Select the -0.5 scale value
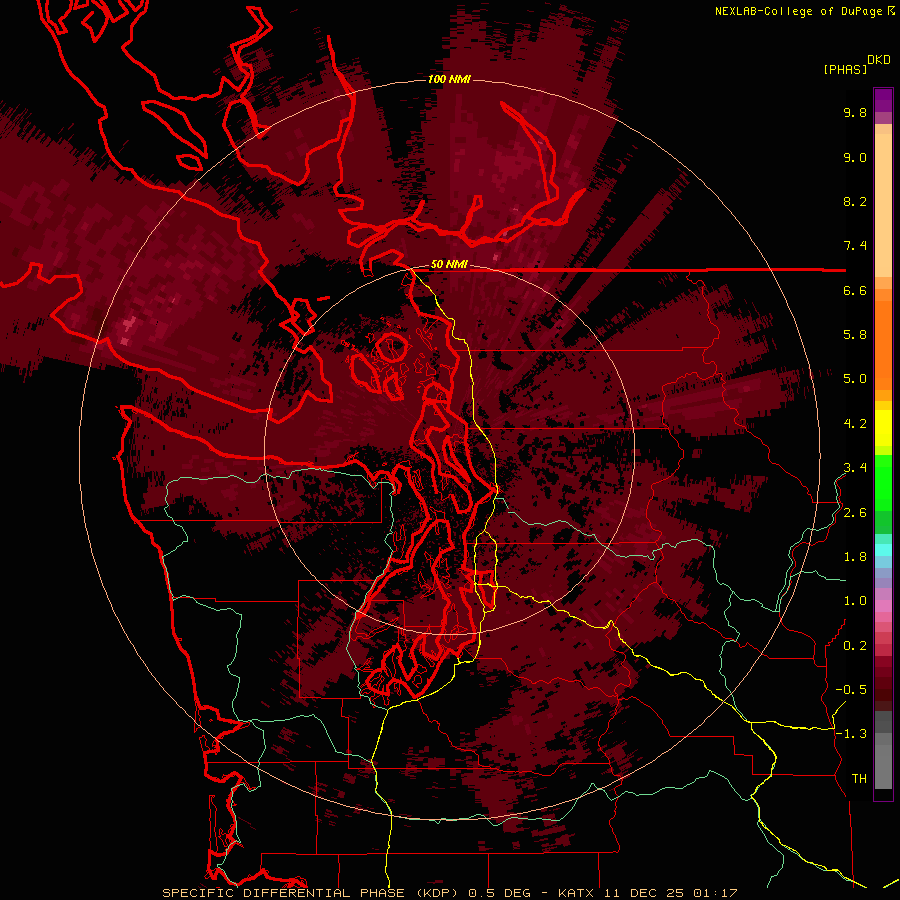 (851, 690)
